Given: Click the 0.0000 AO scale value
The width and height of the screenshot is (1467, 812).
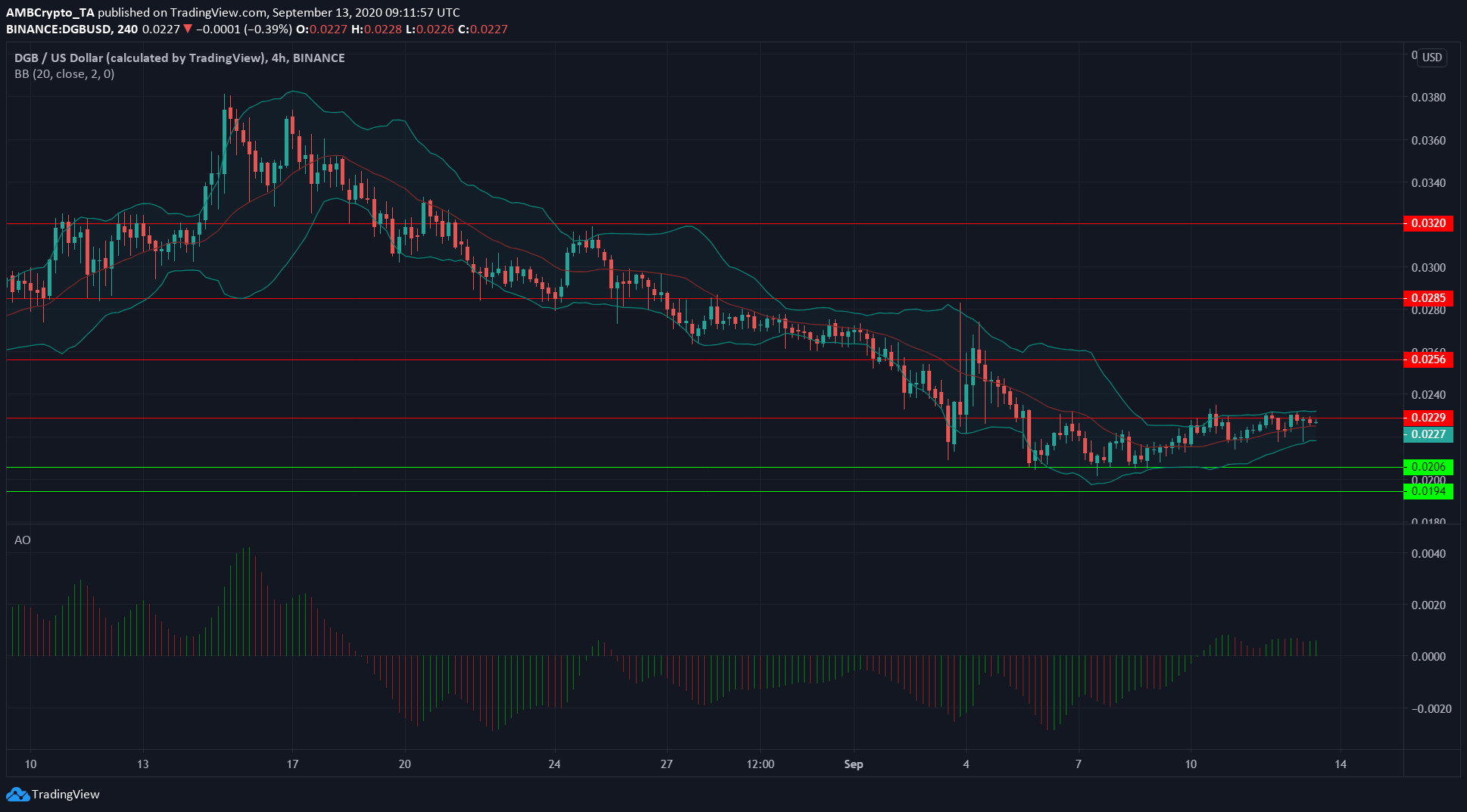Looking at the screenshot, I should click(1428, 657).
